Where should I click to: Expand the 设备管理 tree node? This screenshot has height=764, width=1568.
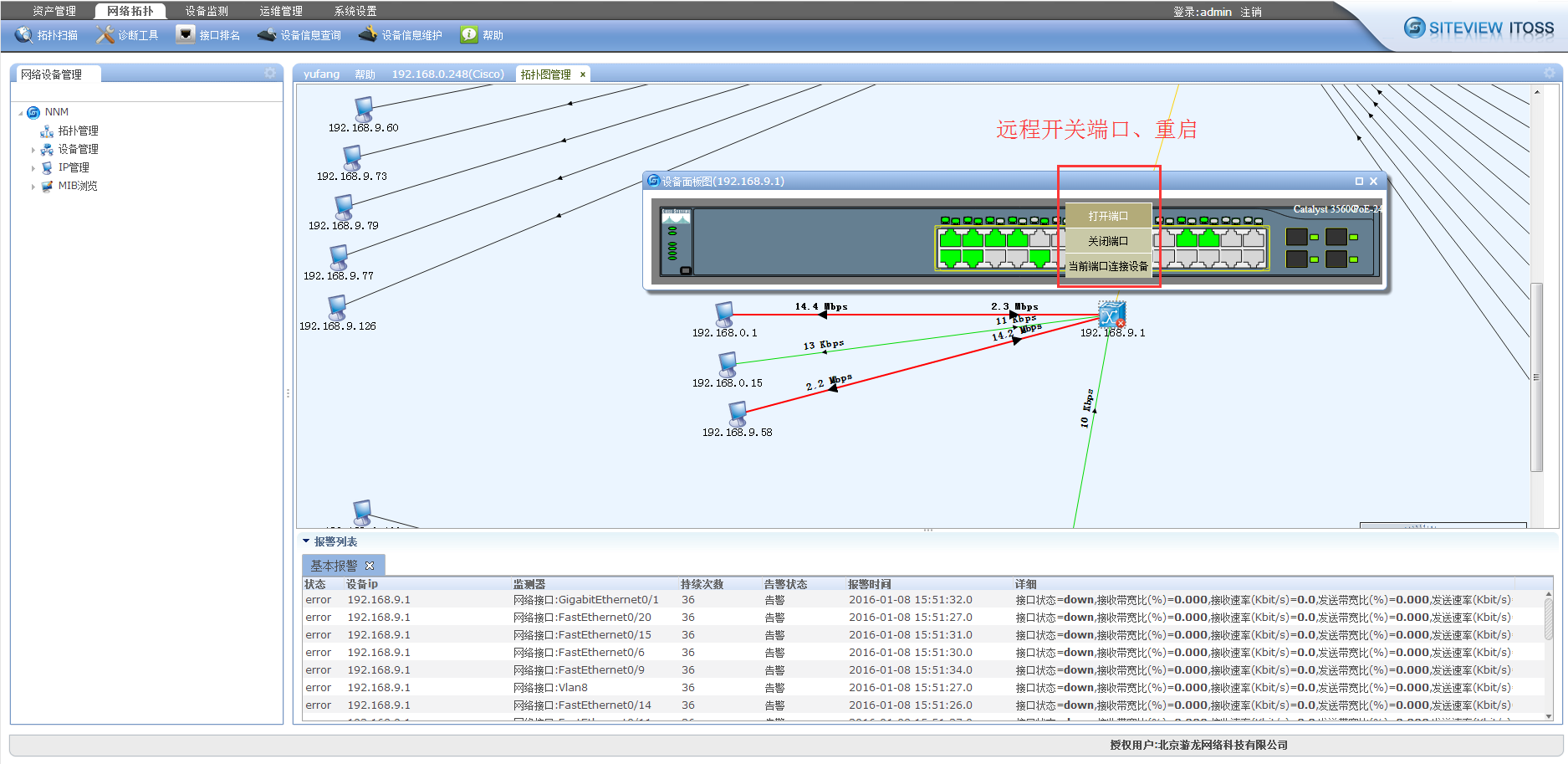pyautogui.click(x=33, y=151)
